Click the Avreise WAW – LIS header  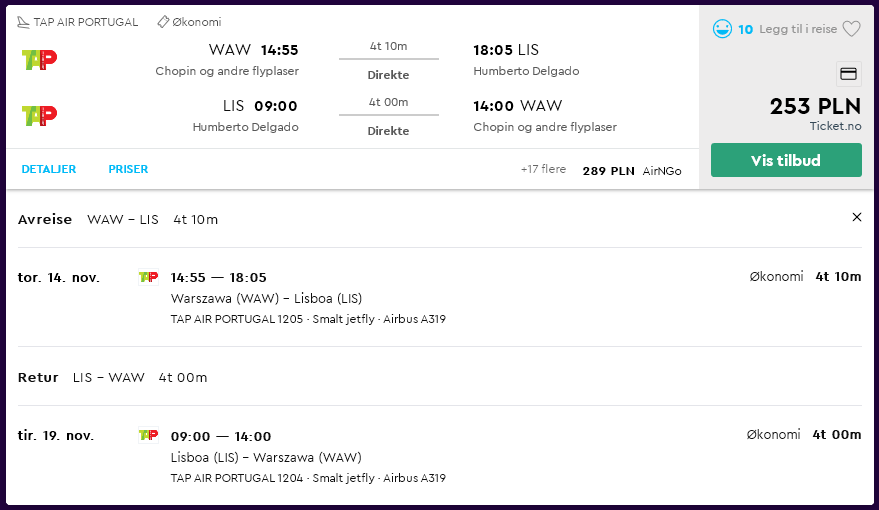[x=118, y=219]
